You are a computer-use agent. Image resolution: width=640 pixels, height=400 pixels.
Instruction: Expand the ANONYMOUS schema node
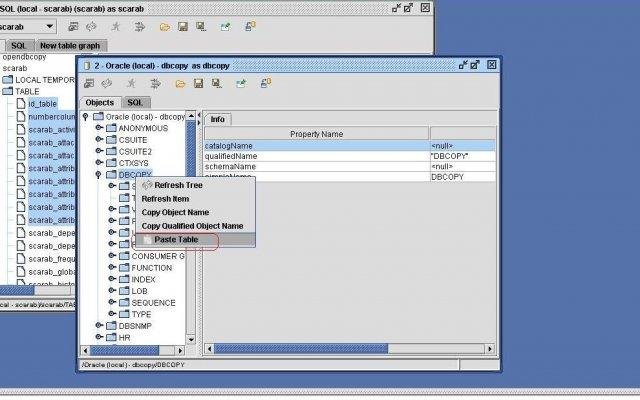pyautogui.click(x=98, y=128)
